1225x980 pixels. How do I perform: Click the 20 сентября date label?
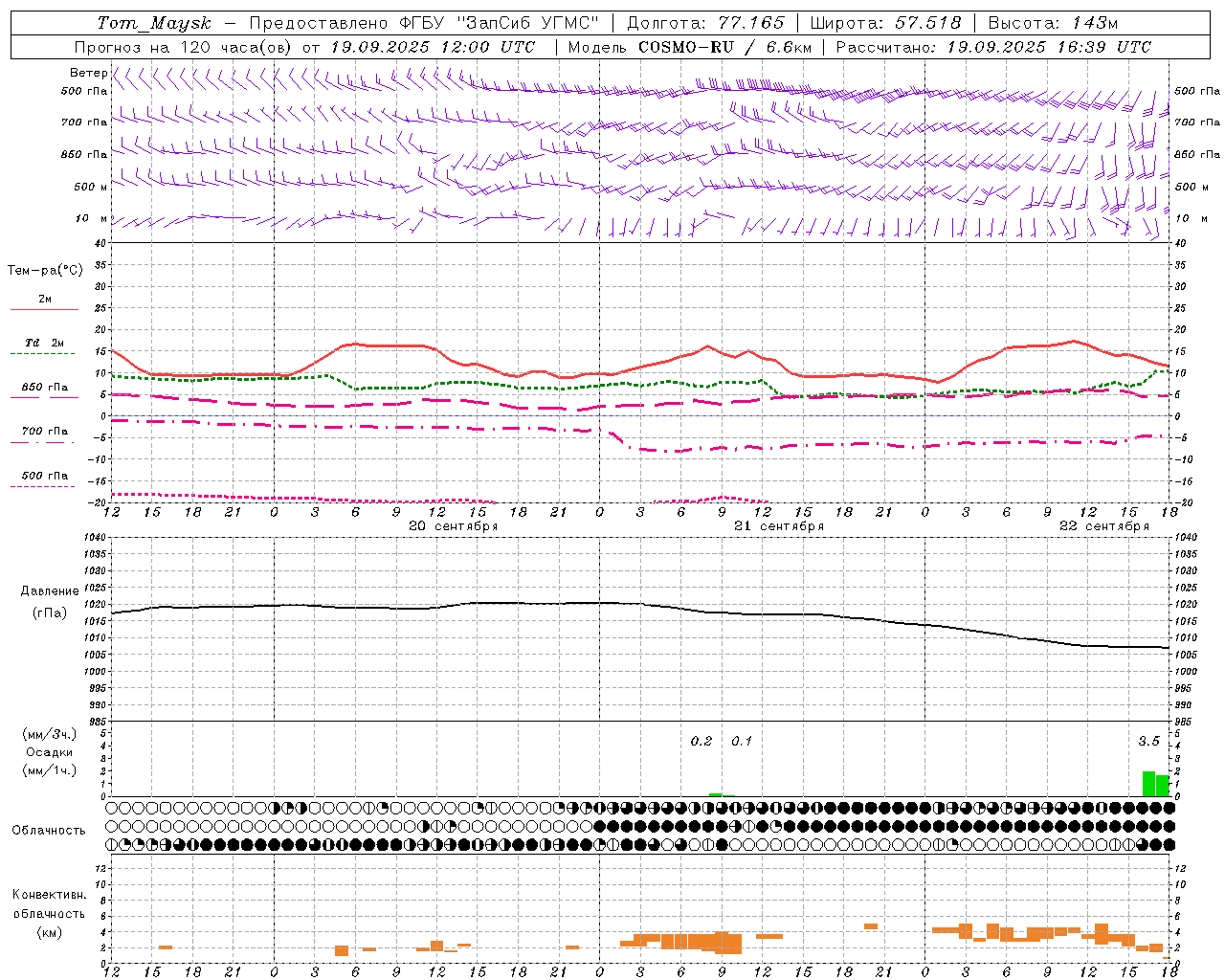tap(454, 526)
